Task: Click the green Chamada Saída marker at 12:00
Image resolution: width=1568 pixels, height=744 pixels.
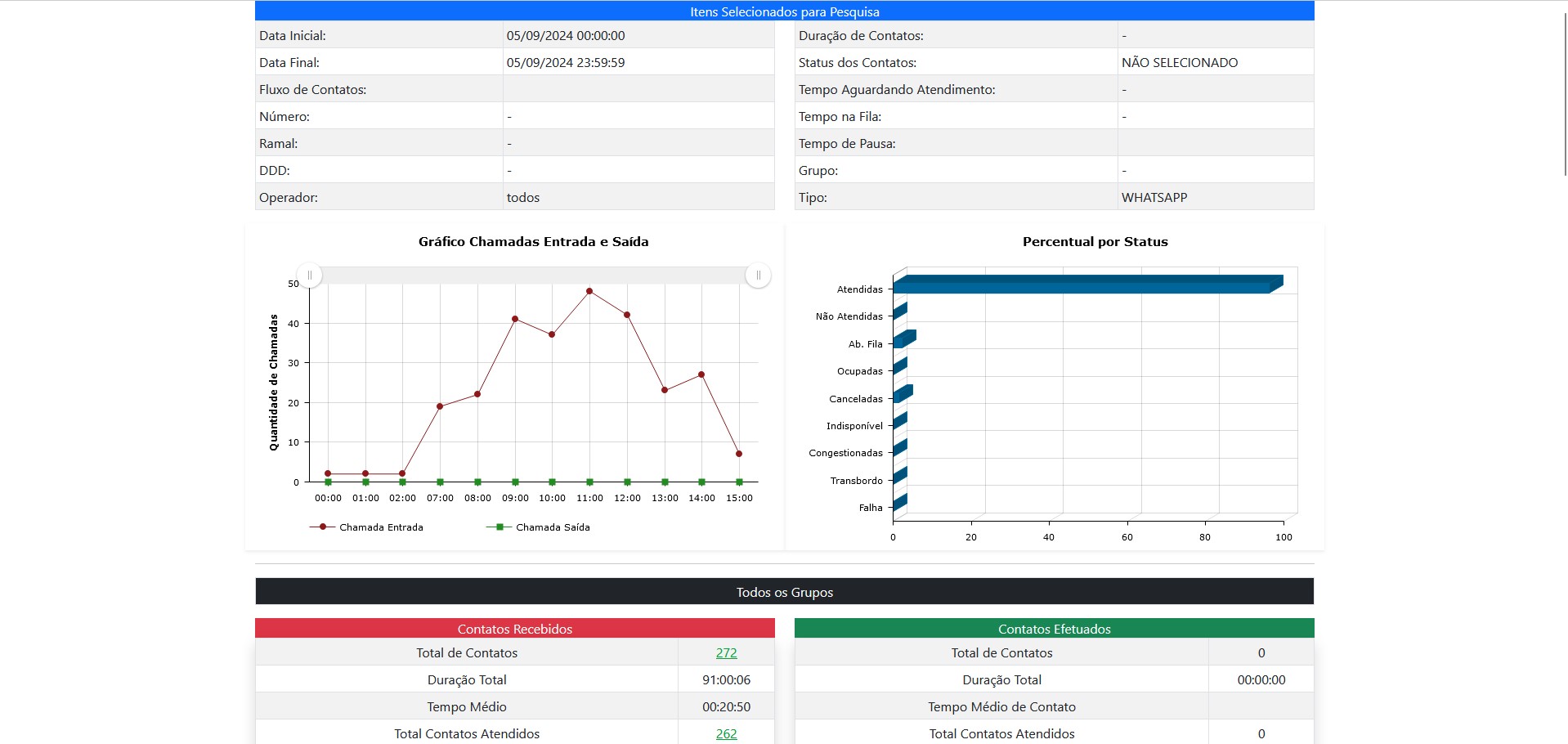Action: [627, 482]
